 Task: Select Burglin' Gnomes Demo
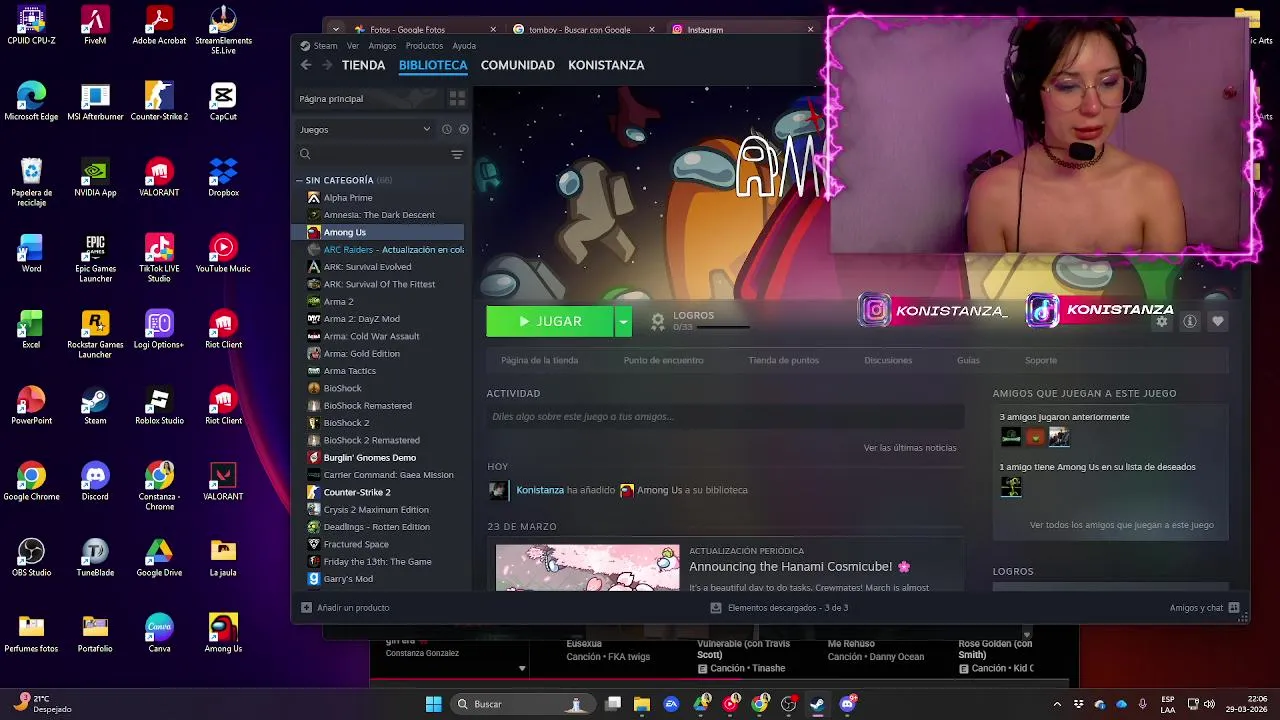point(369,458)
